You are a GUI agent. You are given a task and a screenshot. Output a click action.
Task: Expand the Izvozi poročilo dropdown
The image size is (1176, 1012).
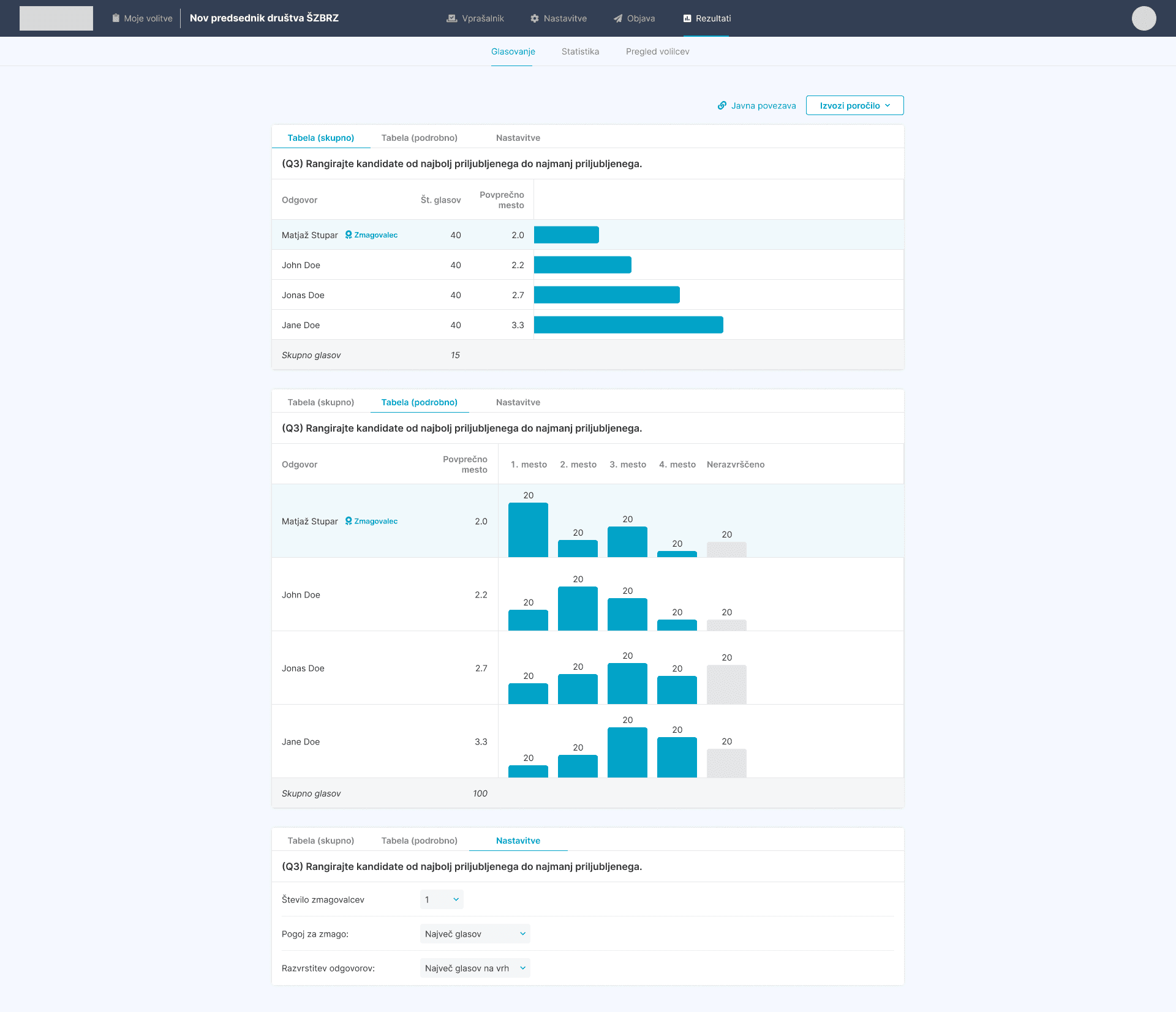point(854,105)
